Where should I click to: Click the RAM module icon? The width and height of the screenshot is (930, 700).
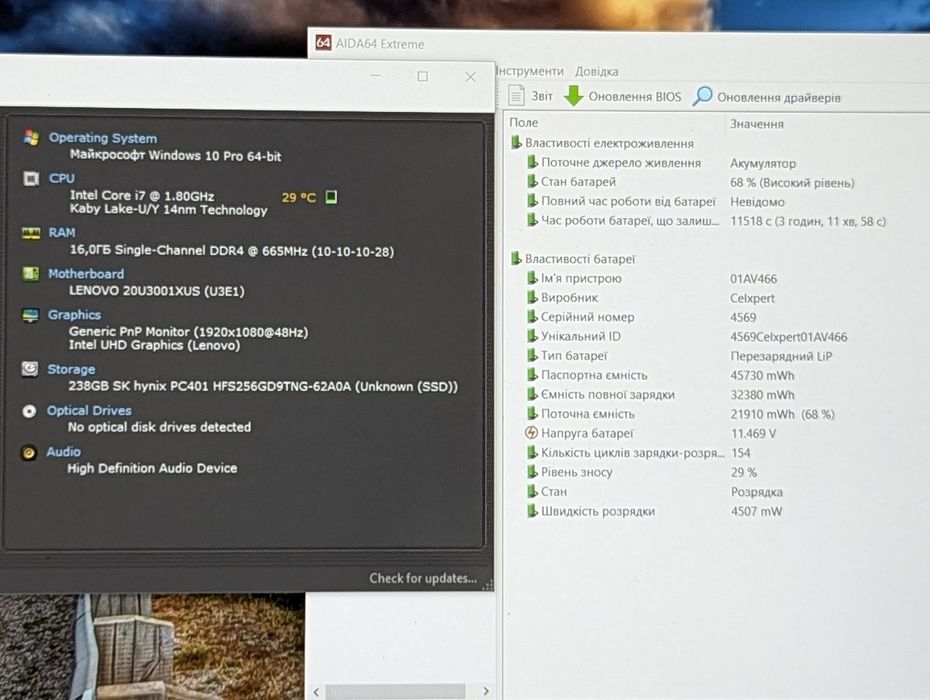point(31,233)
